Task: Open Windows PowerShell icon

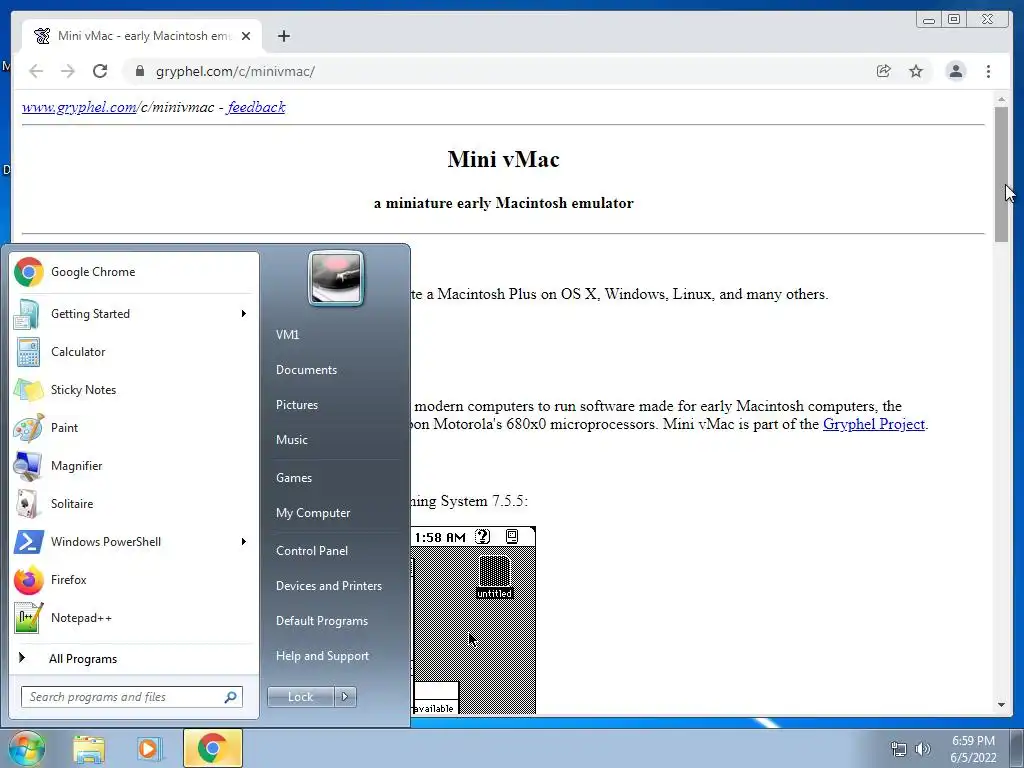Action: (x=28, y=542)
